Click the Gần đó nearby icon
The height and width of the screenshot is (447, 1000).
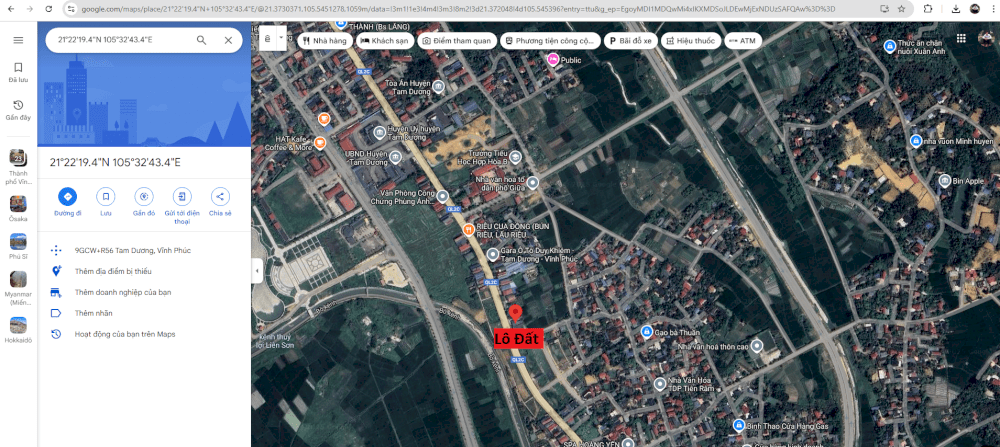pyautogui.click(x=144, y=196)
